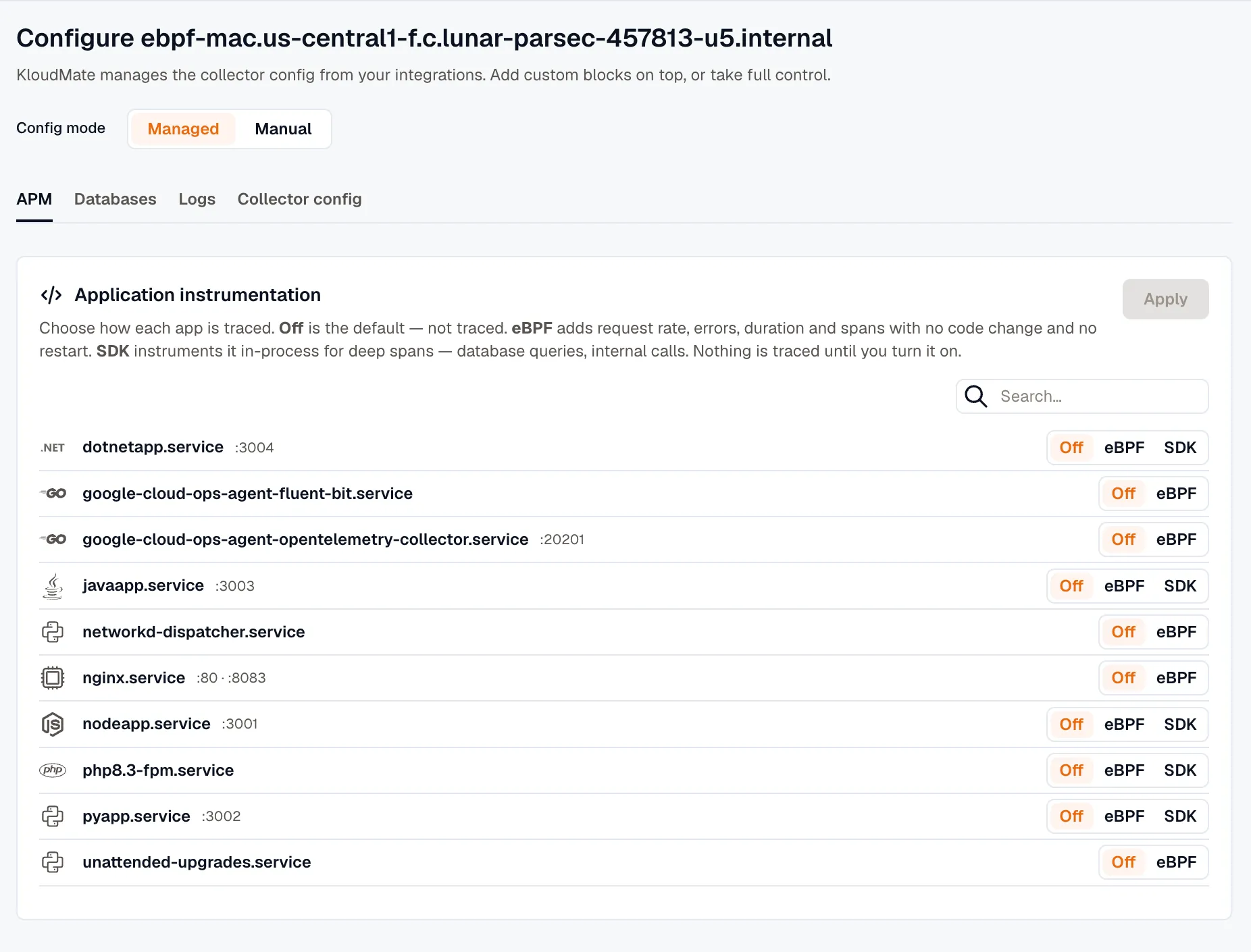The height and width of the screenshot is (952, 1251).
Task: Open the Databases tab
Action: point(115,199)
